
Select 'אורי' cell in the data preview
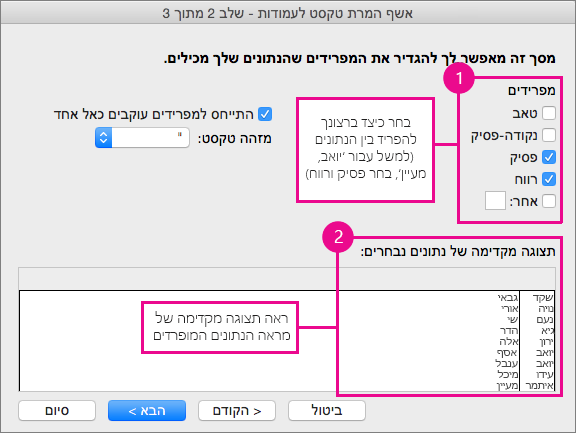coord(509,308)
